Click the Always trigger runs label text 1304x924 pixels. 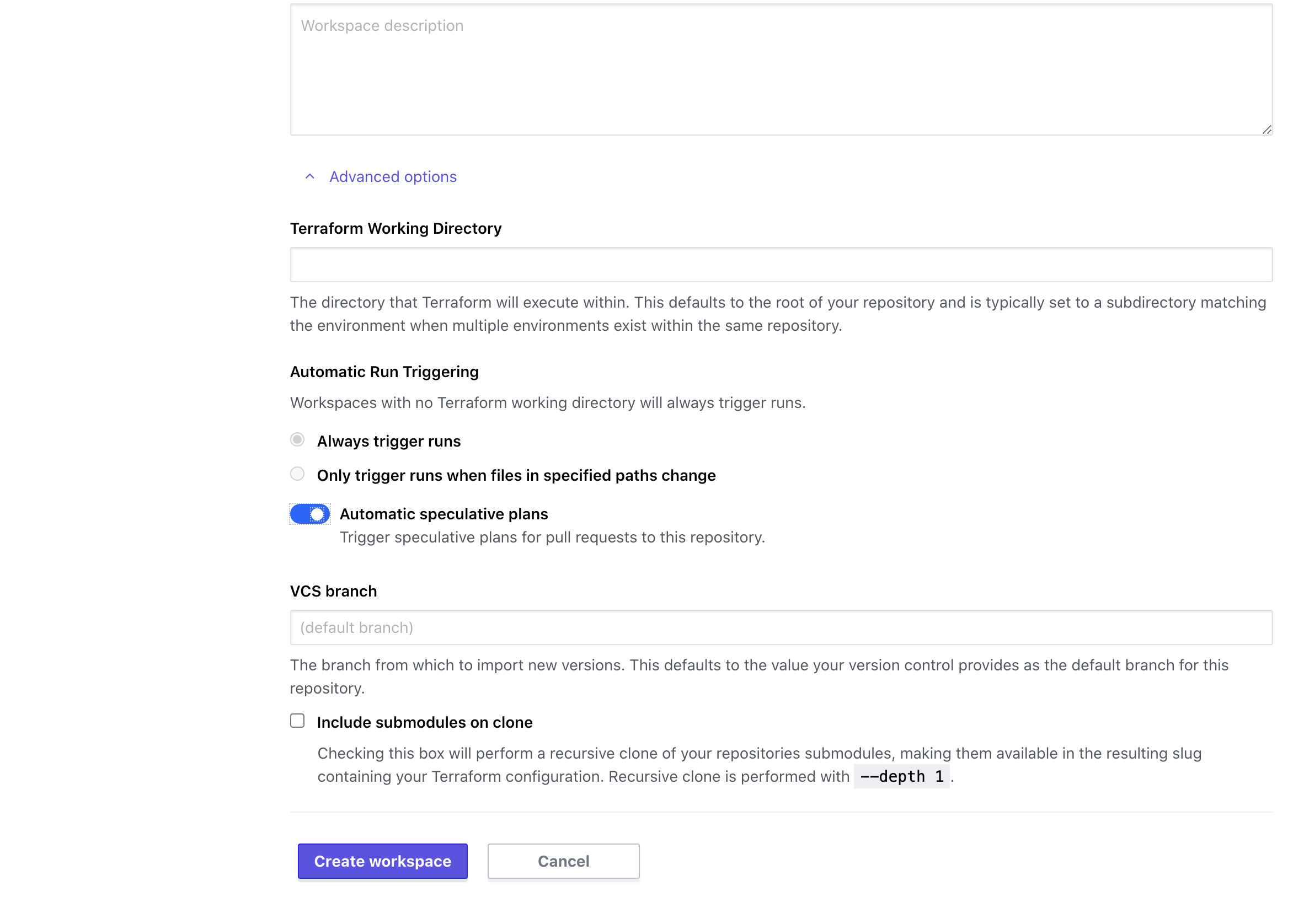click(x=389, y=440)
